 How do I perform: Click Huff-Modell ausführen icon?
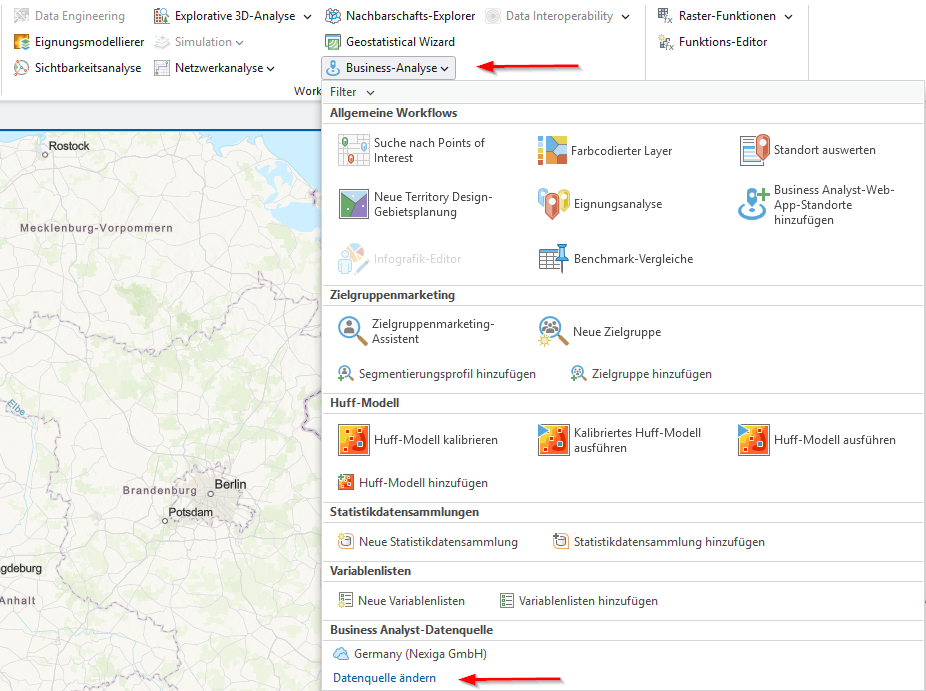pyautogui.click(x=754, y=440)
